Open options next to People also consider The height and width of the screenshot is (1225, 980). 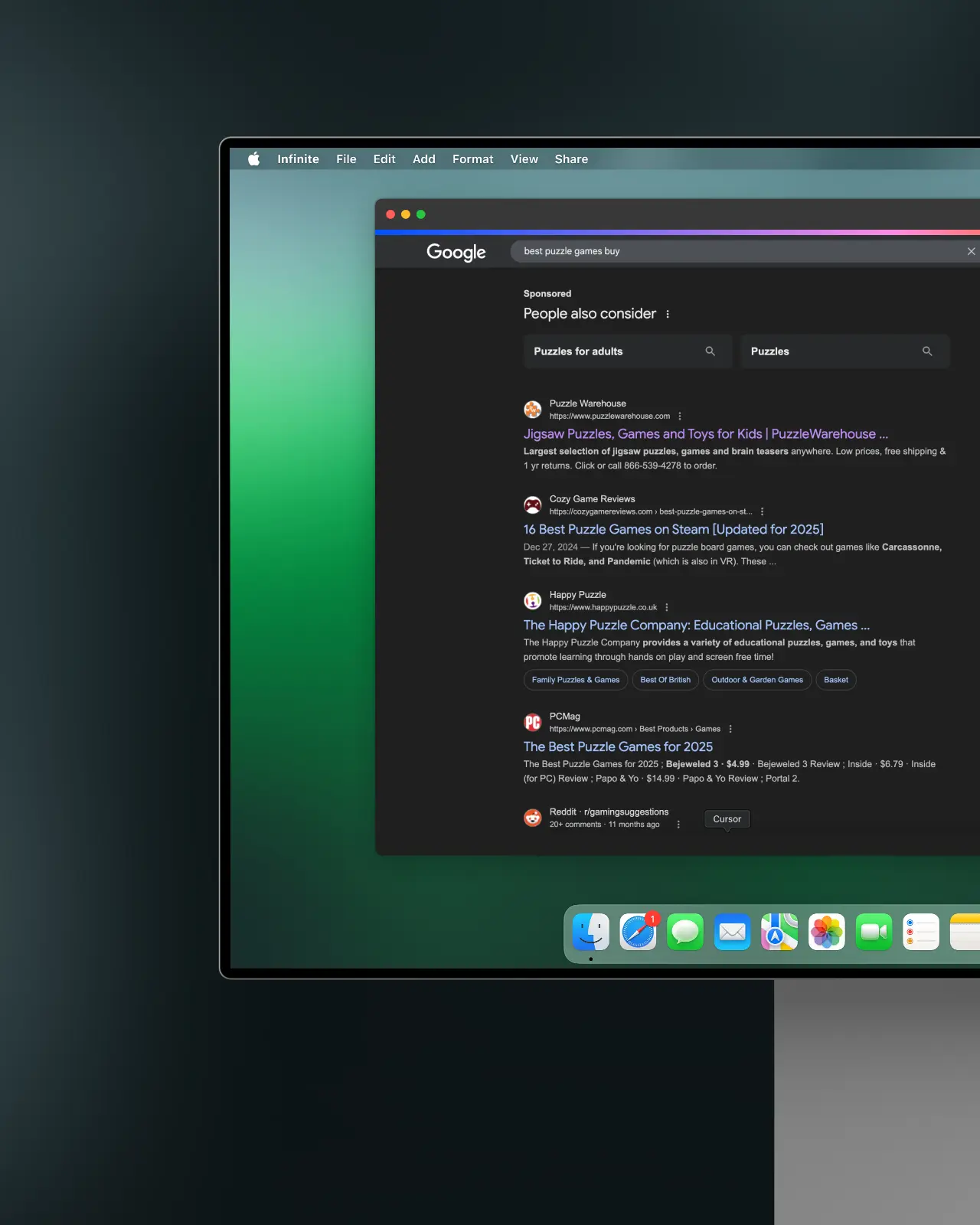(668, 314)
